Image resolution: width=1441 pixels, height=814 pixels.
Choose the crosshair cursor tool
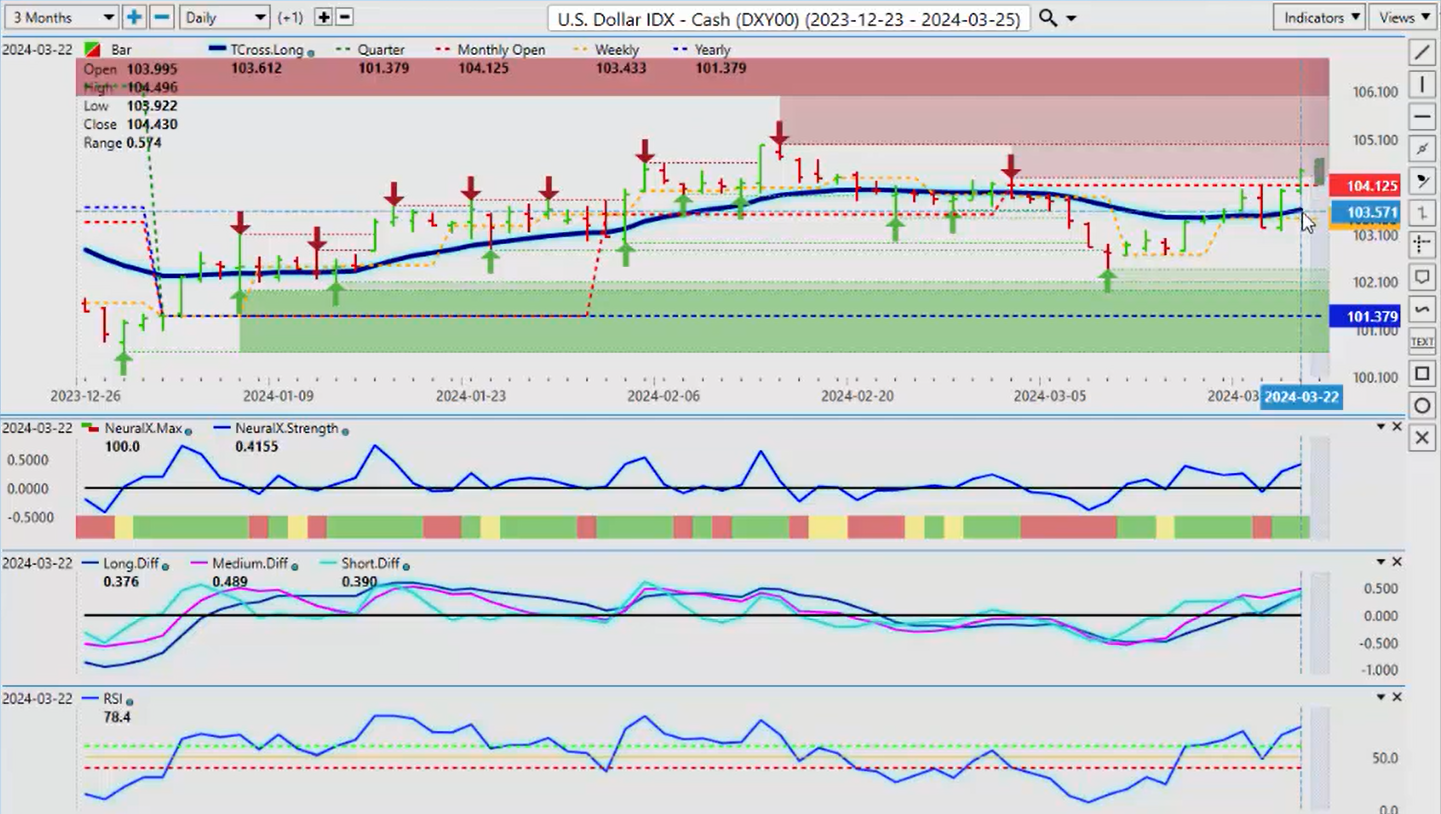point(1421,244)
